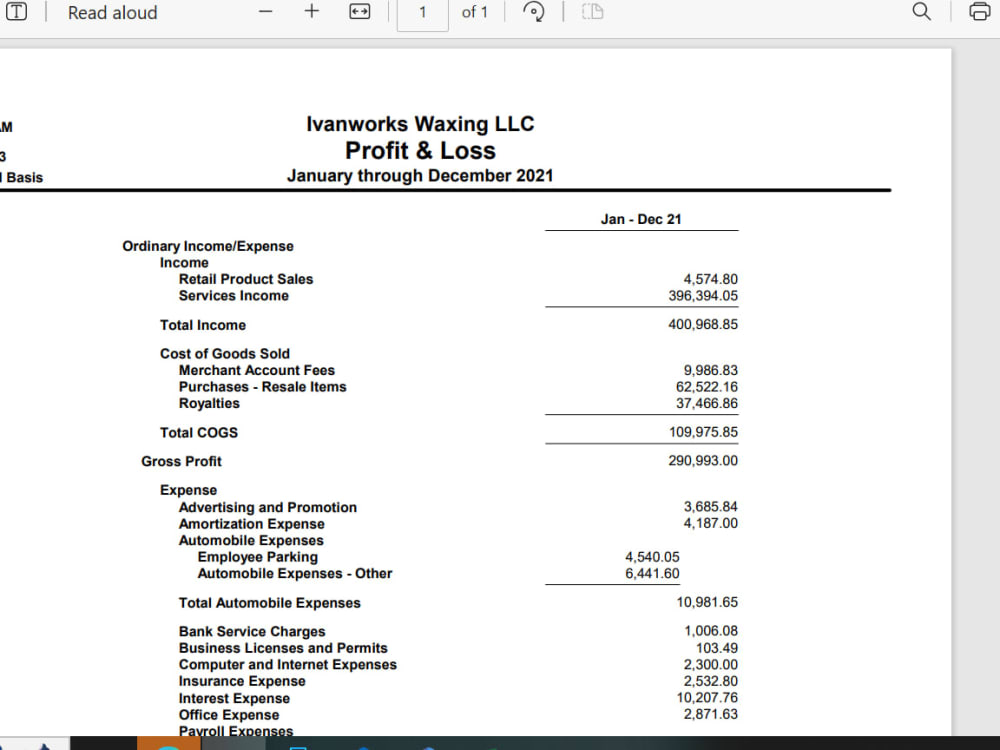Screen dimensions: 1000x750
Task: Click 'Advertising and Promotion' row label
Action: click(268, 508)
